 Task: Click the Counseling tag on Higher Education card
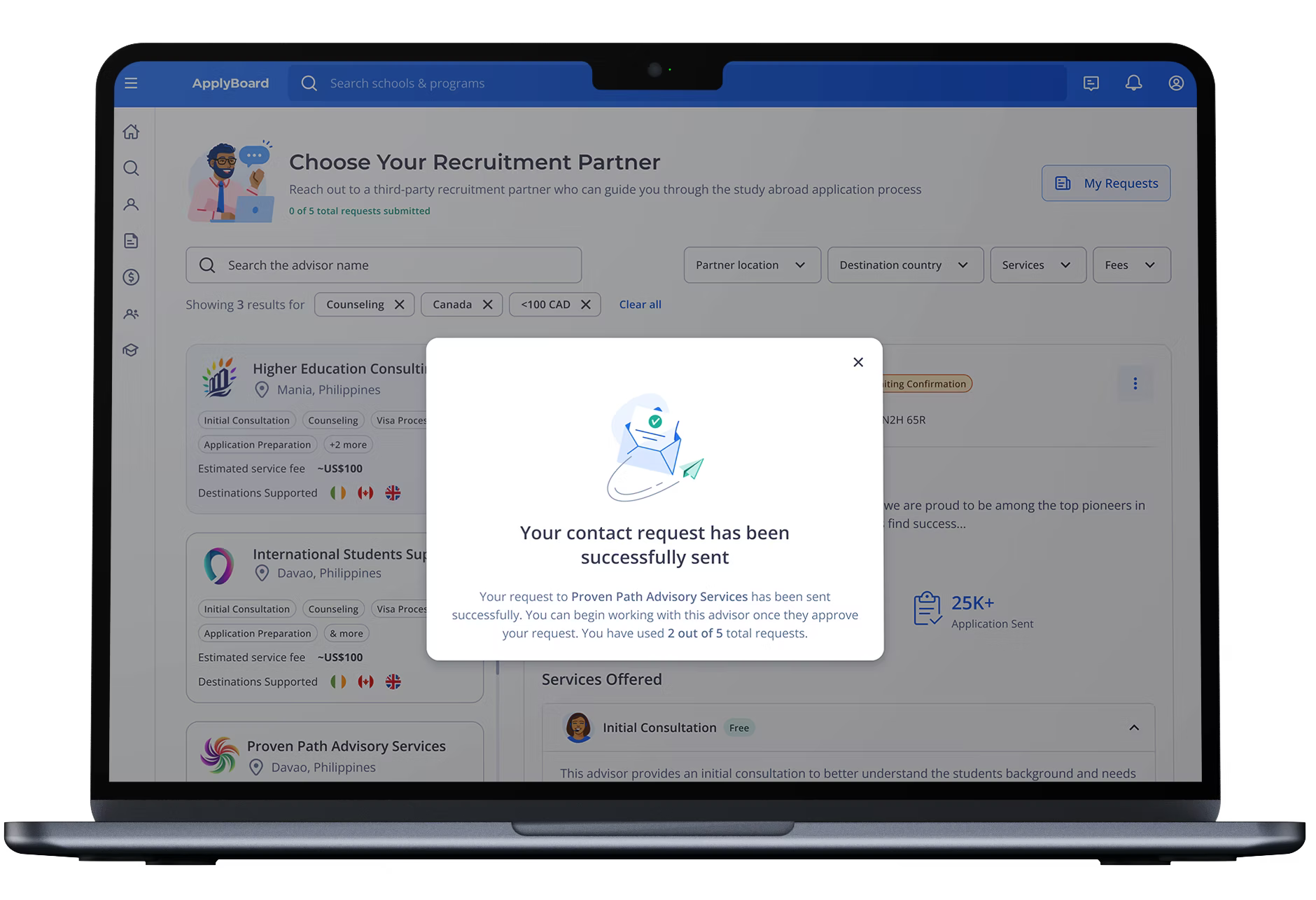[332, 420]
